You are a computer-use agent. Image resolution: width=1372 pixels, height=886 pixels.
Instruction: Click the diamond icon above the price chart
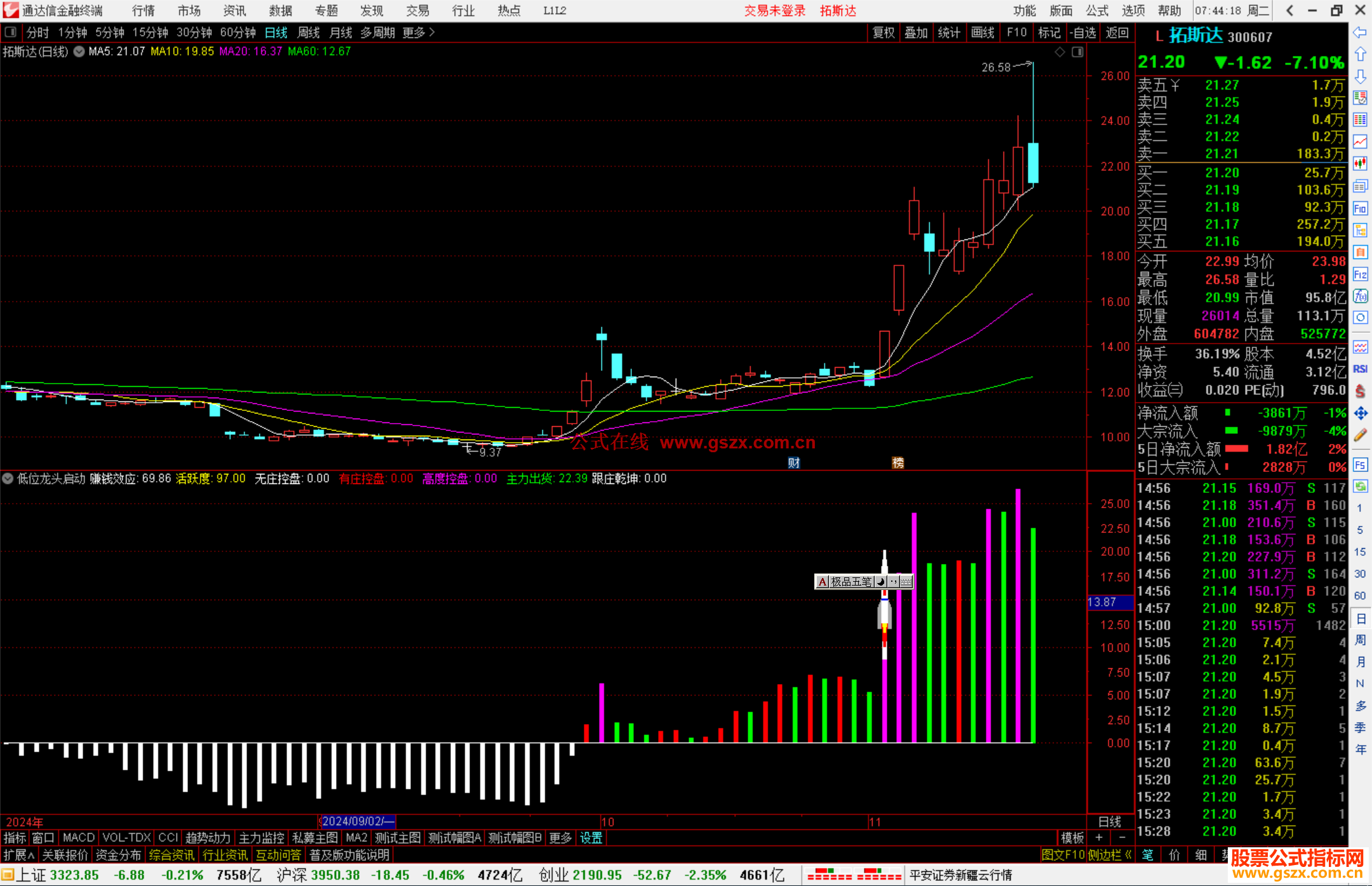pos(1059,52)
